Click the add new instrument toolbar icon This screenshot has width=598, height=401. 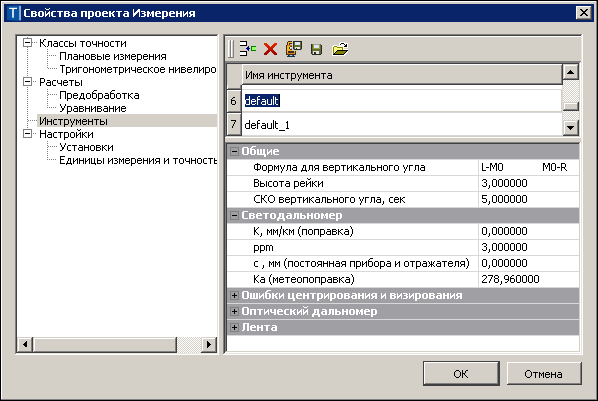point(248,49)
